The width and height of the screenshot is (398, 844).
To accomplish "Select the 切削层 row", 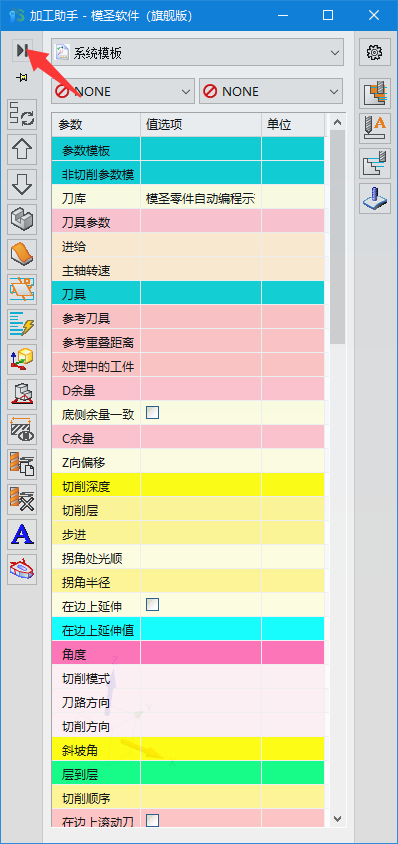I will tap(188, 509).
